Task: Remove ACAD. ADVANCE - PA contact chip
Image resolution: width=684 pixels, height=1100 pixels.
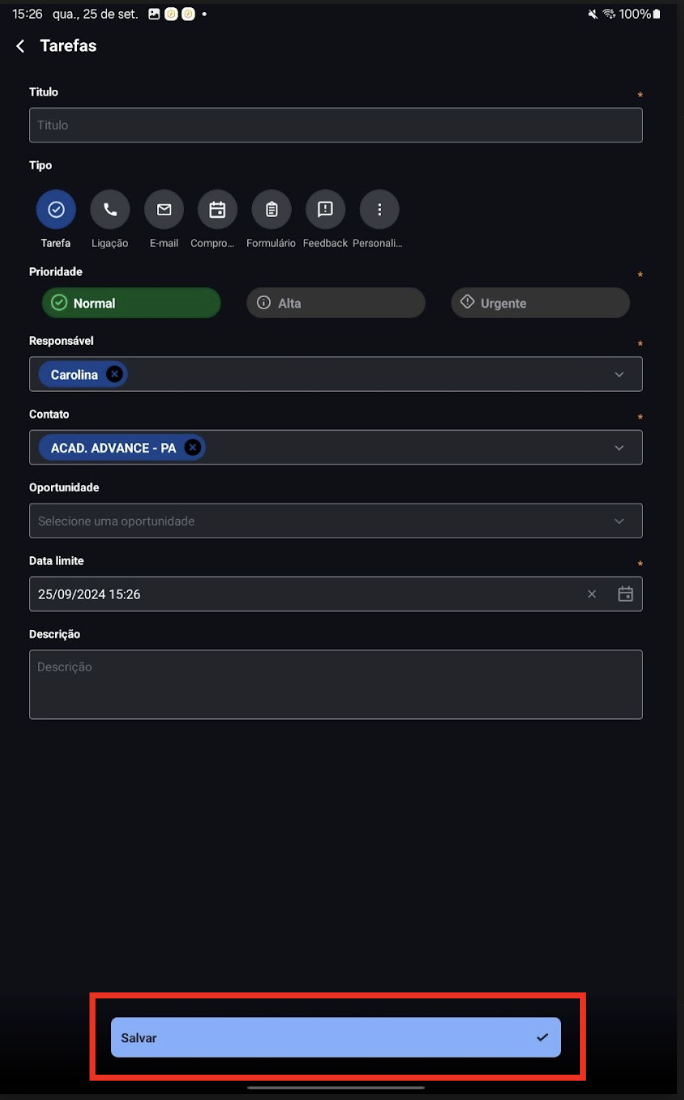Action: click(192, 448)
